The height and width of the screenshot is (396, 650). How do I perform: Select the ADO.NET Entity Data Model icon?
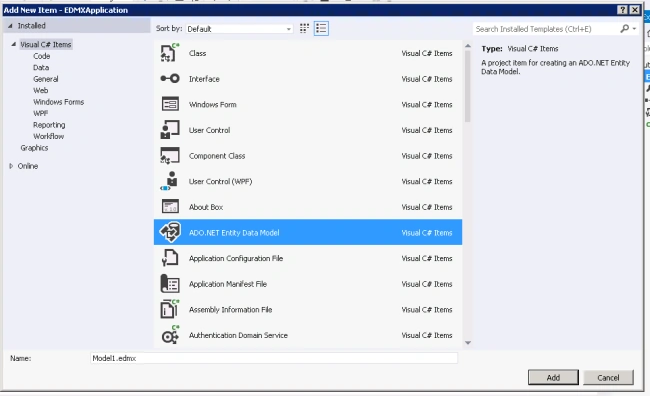tap(170, 232)
